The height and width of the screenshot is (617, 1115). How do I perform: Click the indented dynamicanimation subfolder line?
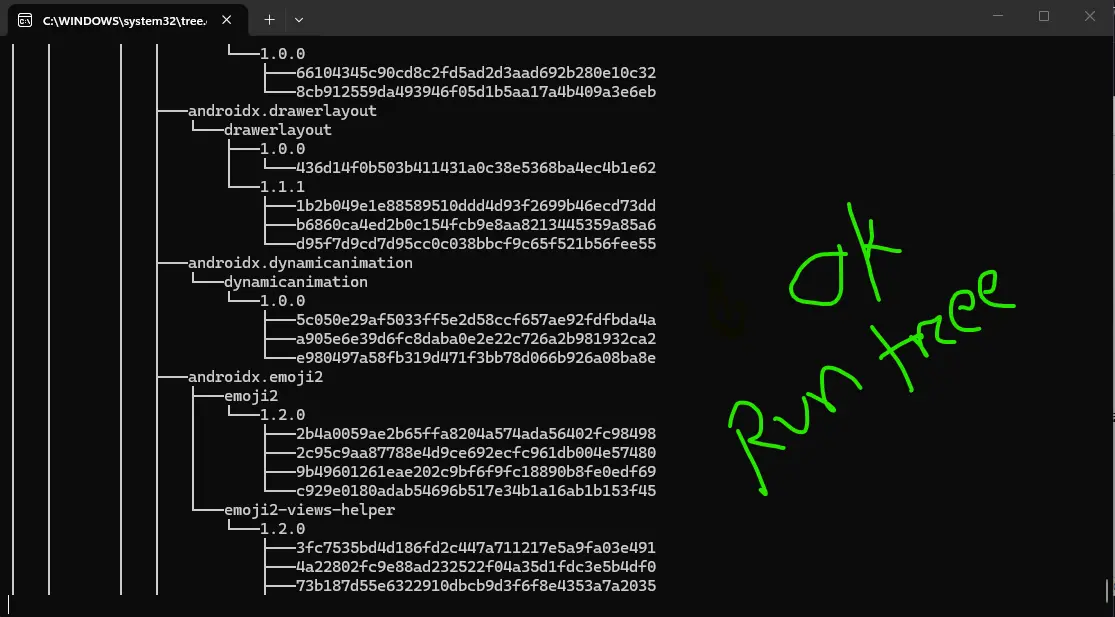(x=296, y=282)
